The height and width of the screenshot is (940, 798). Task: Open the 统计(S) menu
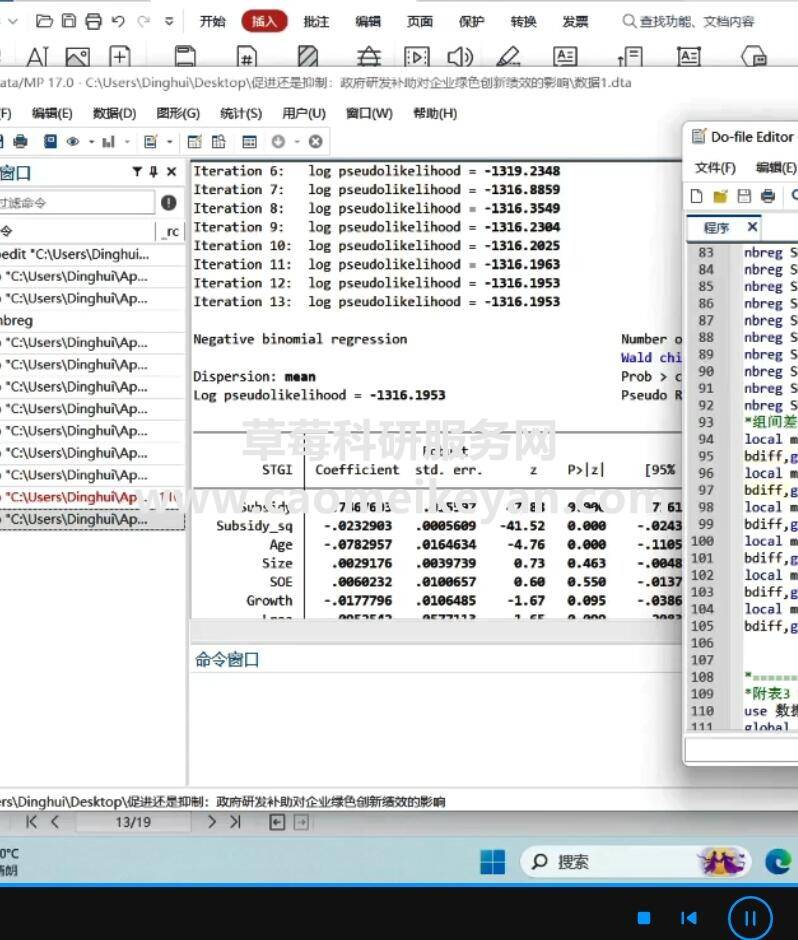pos(240,113)
